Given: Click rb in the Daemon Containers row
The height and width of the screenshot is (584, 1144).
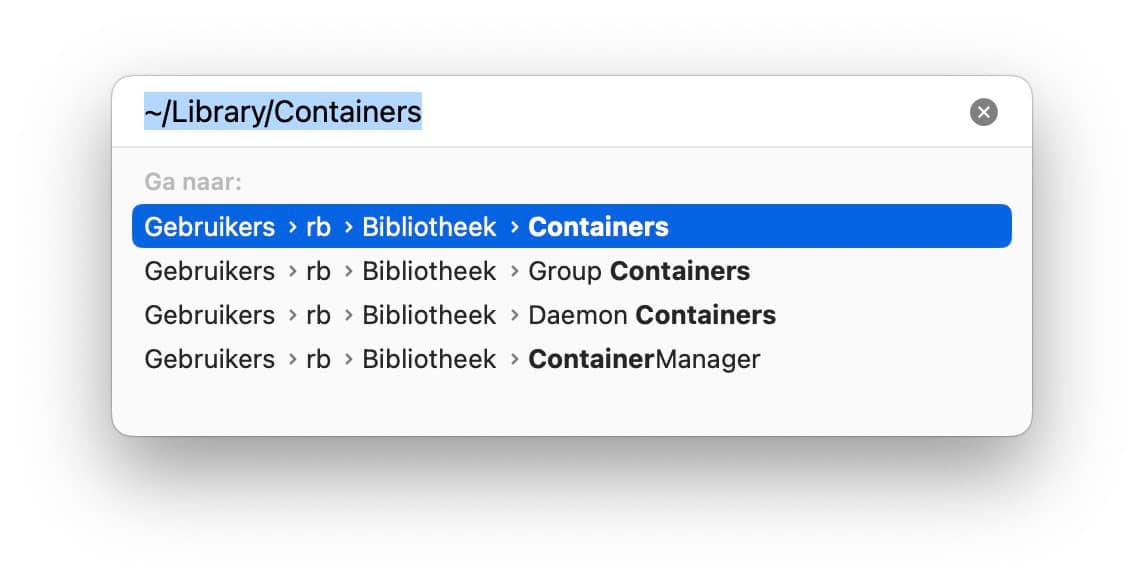Looking at the screenshot, I should 318,315.
